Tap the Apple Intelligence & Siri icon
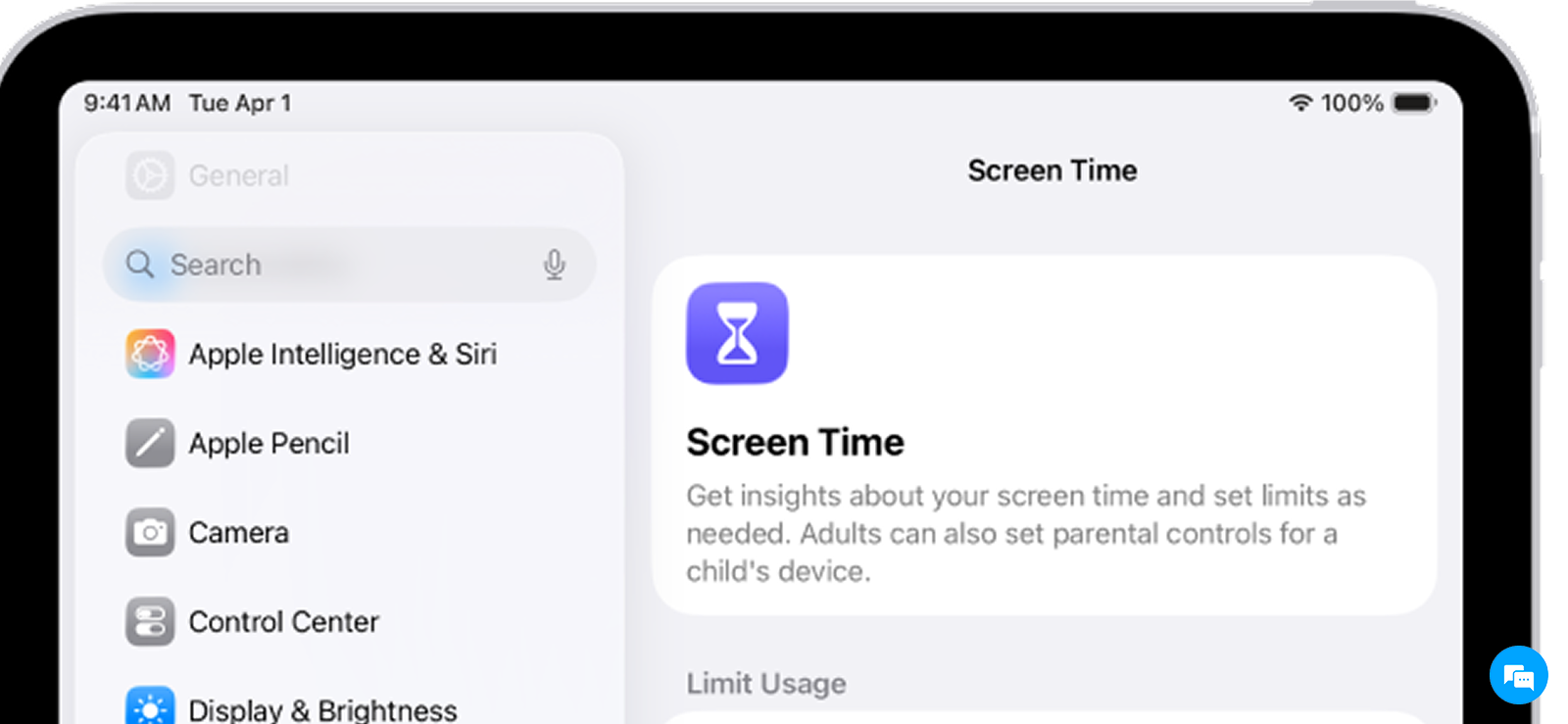This screenshot has height=724, width=1568. pyautogui.click(x=150, y=354)
